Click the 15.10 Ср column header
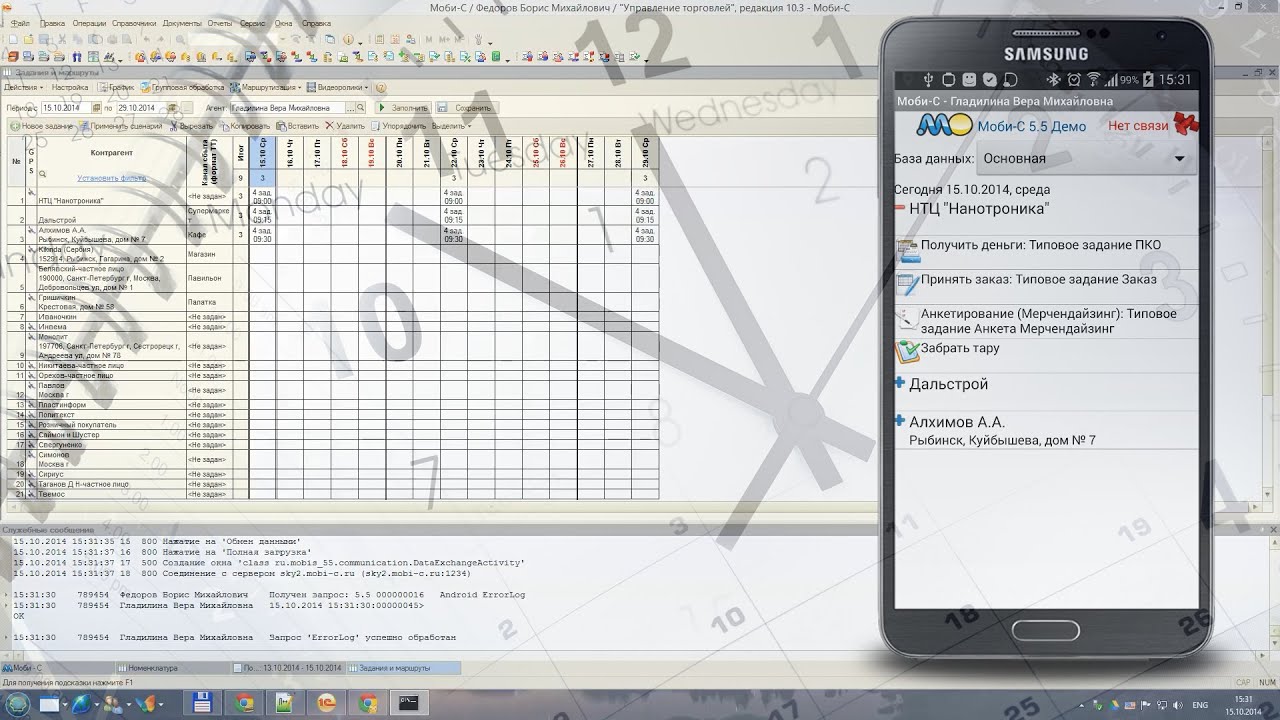 (x=262, y=152)
